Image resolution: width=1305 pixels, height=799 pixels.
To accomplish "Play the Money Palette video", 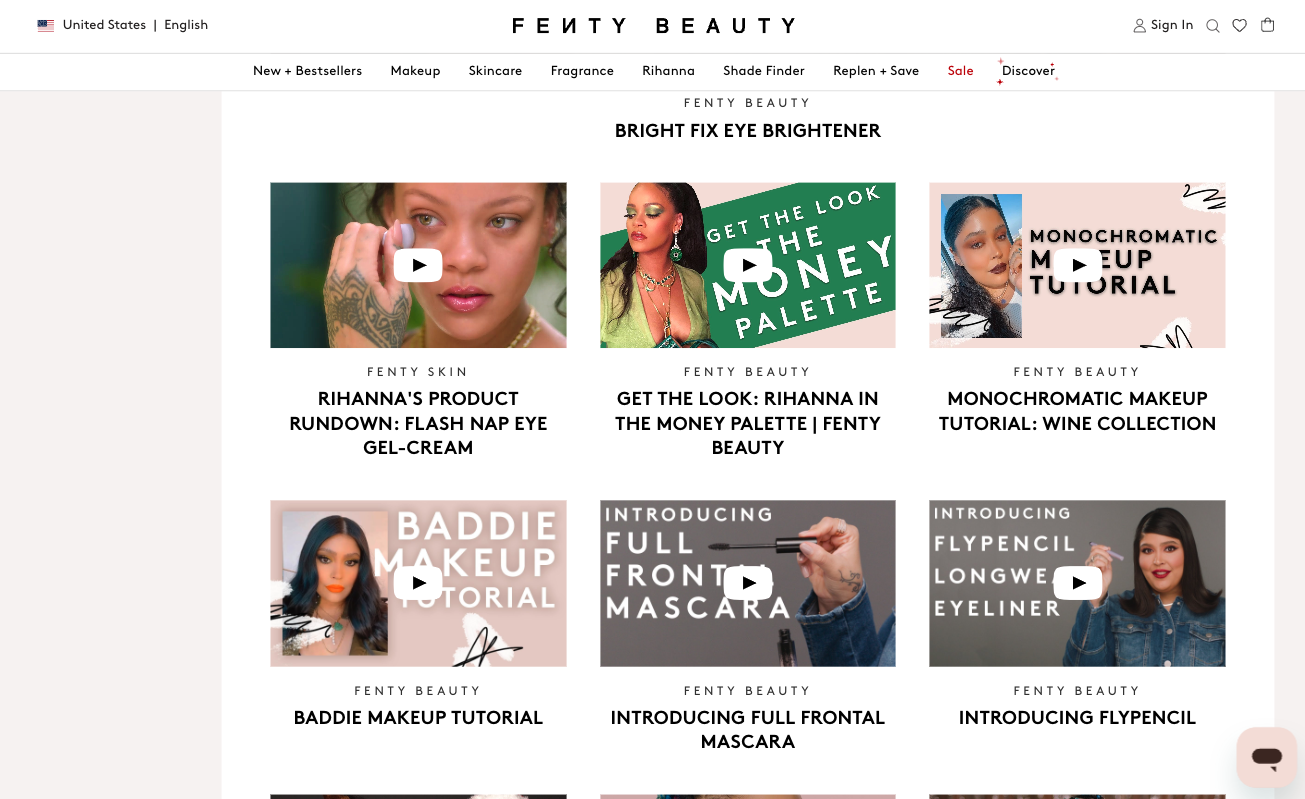I will pyautogui.click(x=747, y=265).
